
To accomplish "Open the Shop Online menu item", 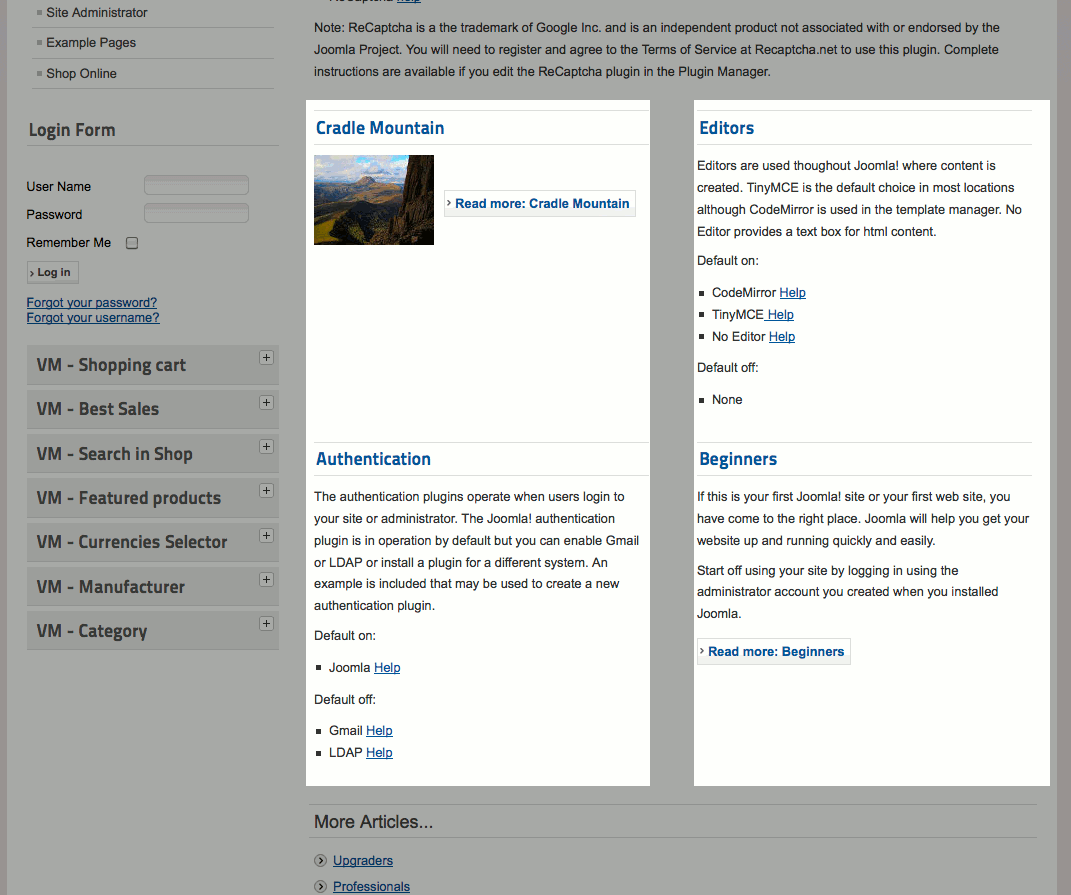I will point(81,73).
